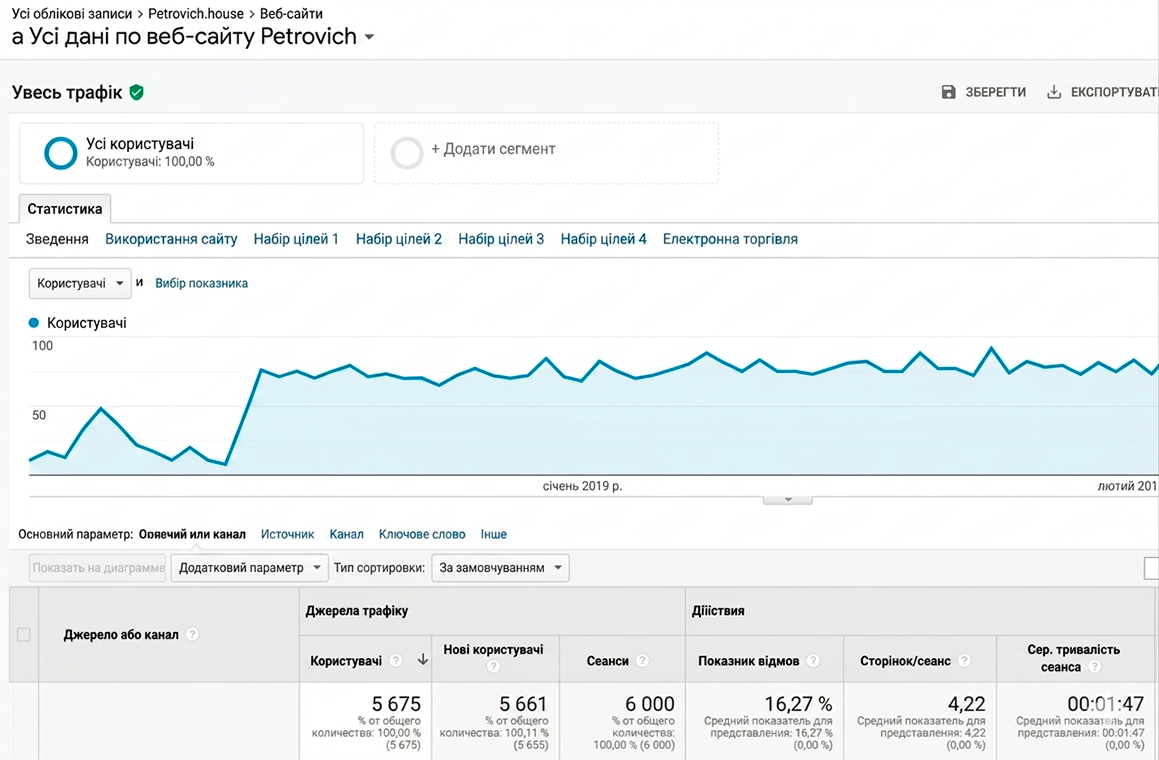The width and height of the screenshot is (1159, 760).
Task: Click help icon next to Показник відмов
Action: 813,660
